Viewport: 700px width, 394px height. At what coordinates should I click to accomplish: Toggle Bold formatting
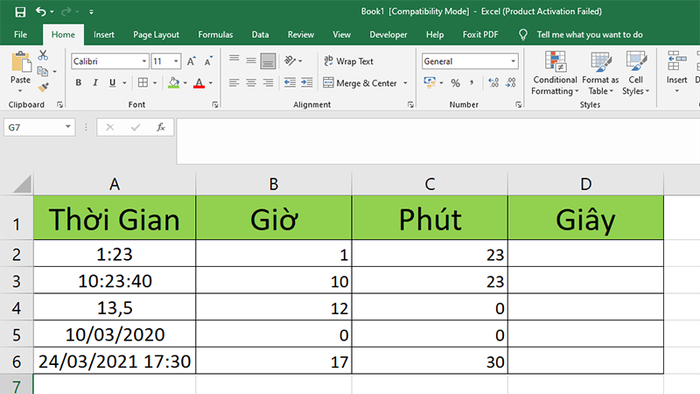pyautogui.click(x=79, y=83)
